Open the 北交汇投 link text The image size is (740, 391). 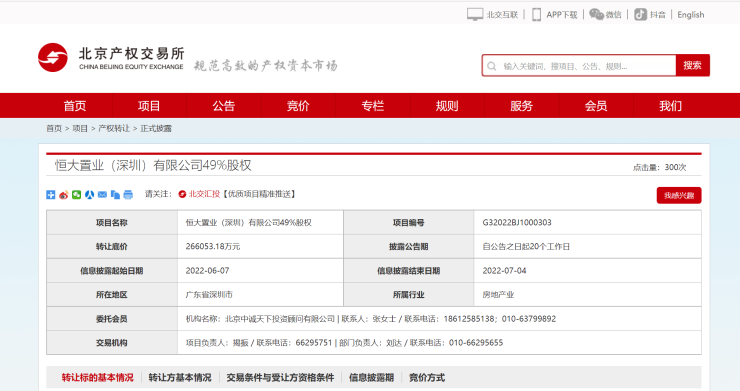tap(204, 194)
